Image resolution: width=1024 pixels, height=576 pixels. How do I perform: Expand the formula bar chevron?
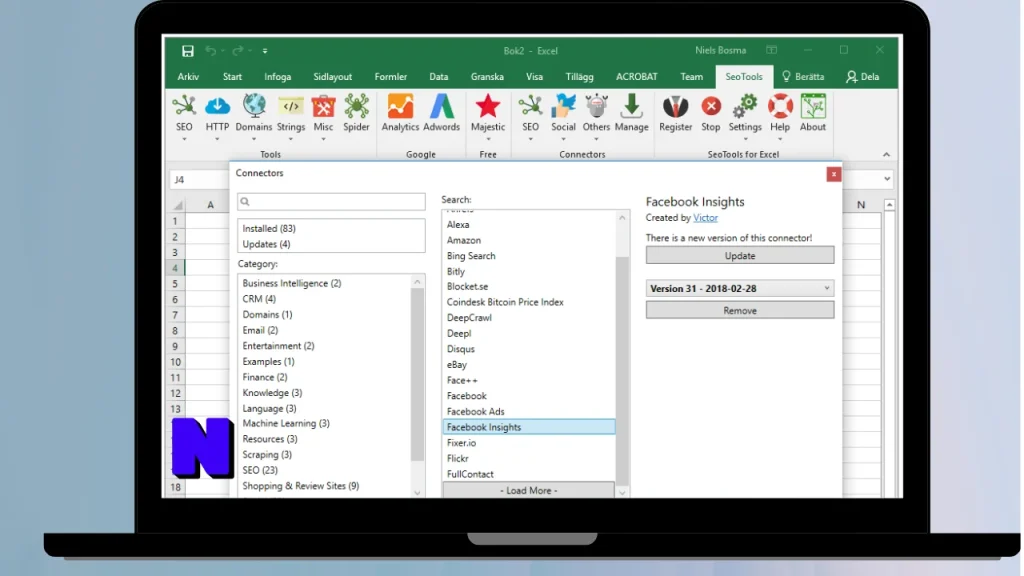pyautogui.click(x=887, y=179)
